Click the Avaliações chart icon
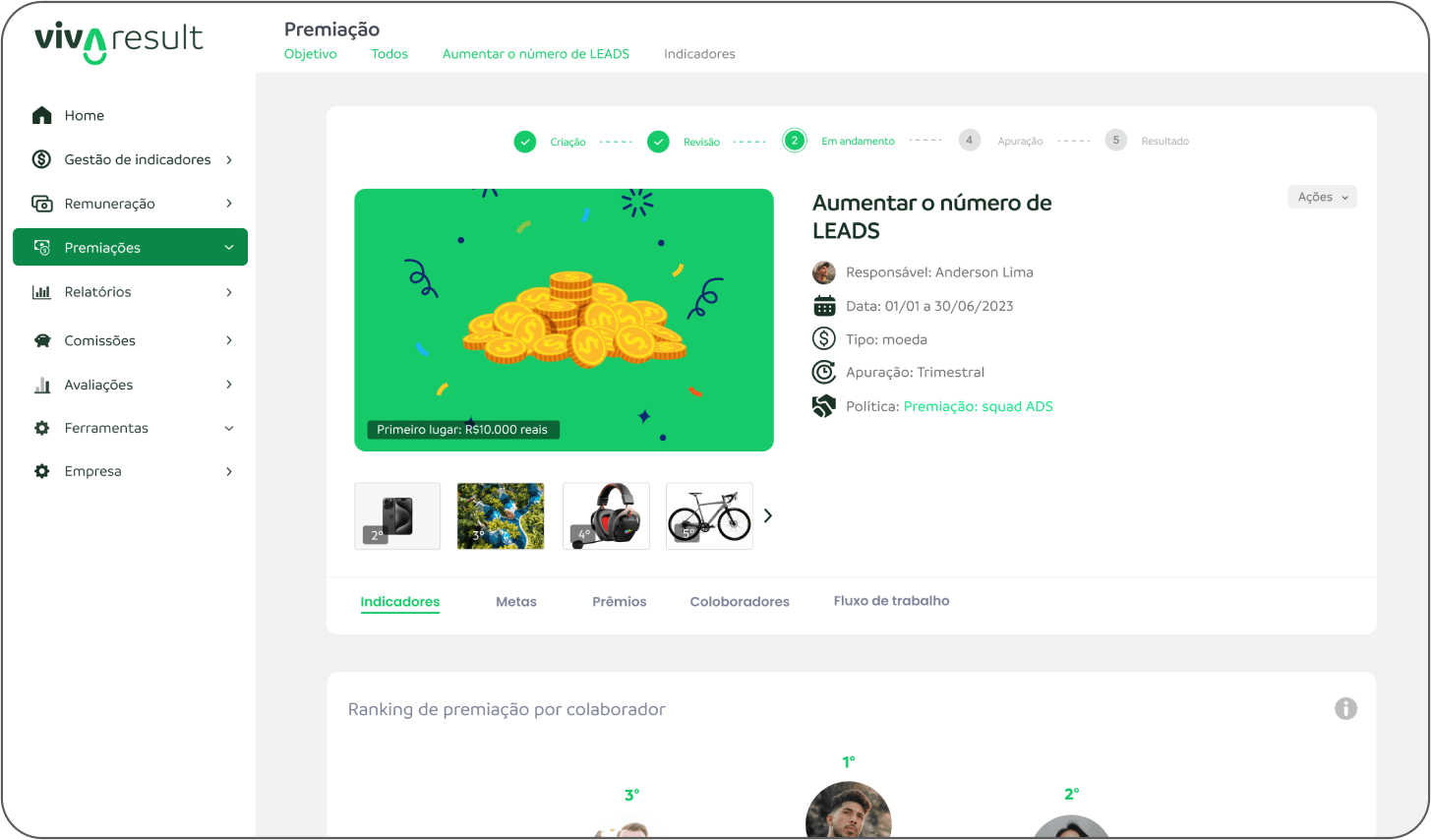This screenshot has width=1431, height=840. pyautogui.click(x=41, y=385)
